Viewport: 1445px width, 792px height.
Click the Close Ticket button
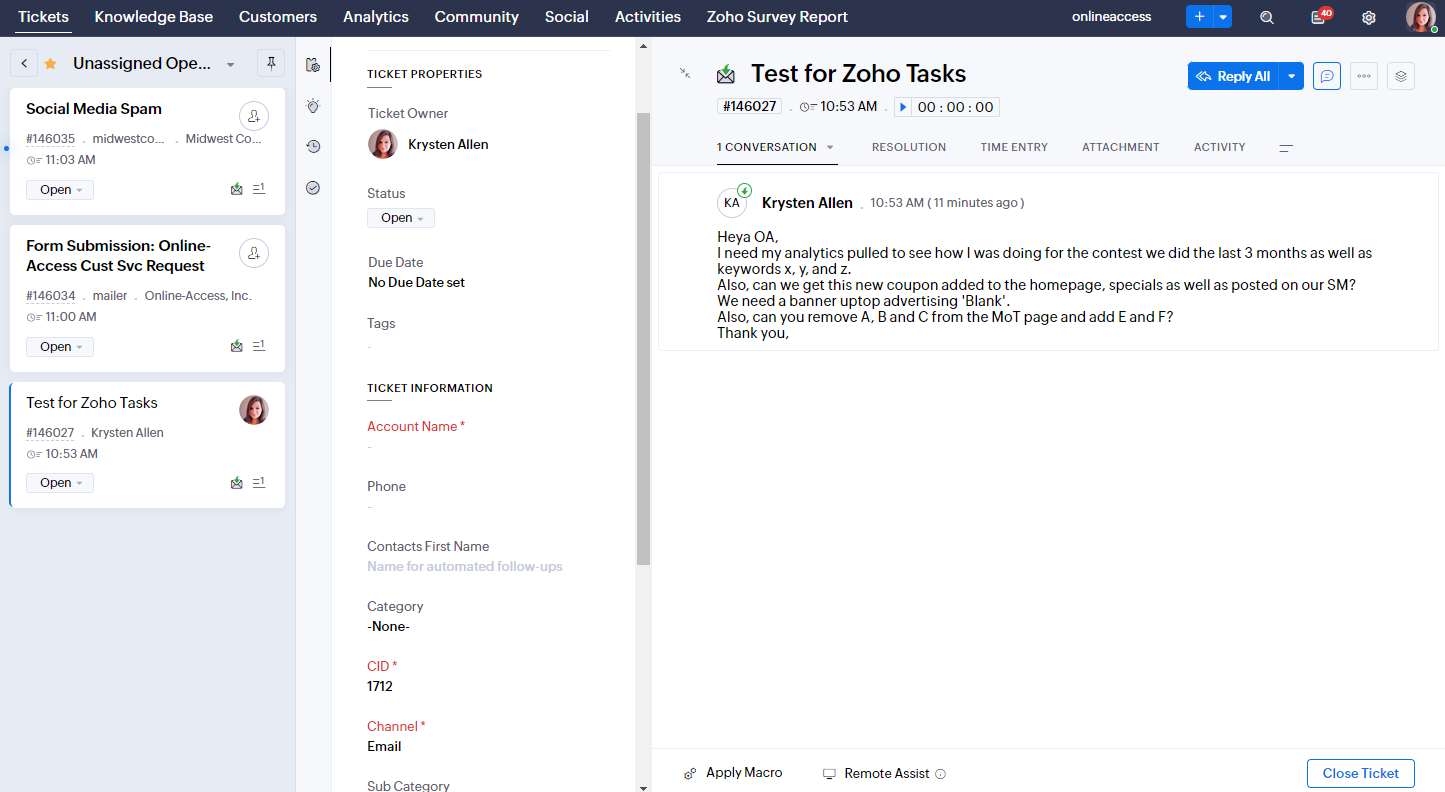coord(1360,773)
